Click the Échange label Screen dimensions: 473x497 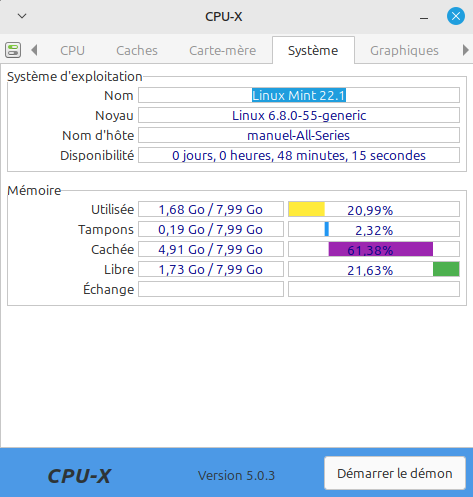click(x=109, y=289)
